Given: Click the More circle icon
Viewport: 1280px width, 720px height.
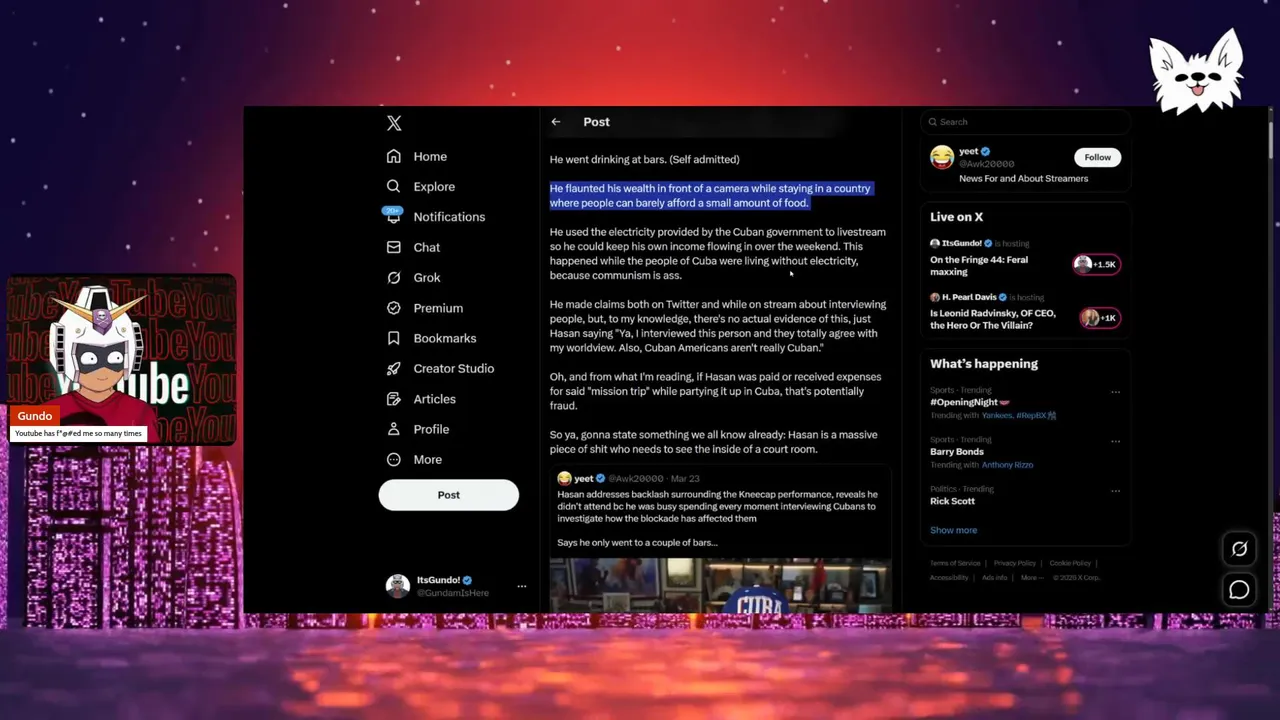Looking at the screenshot, I should (394, 459).
